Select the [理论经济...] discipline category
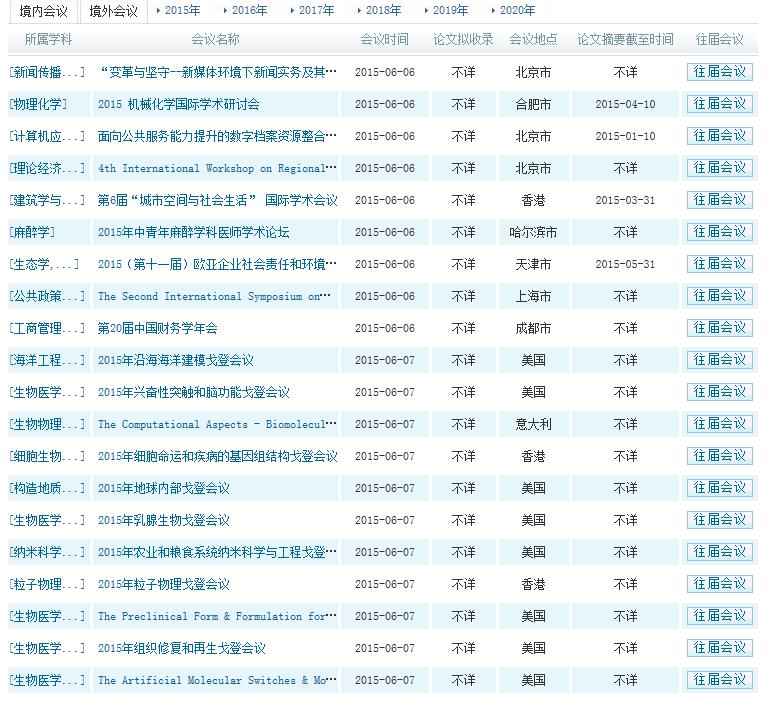 coord(47,168)
